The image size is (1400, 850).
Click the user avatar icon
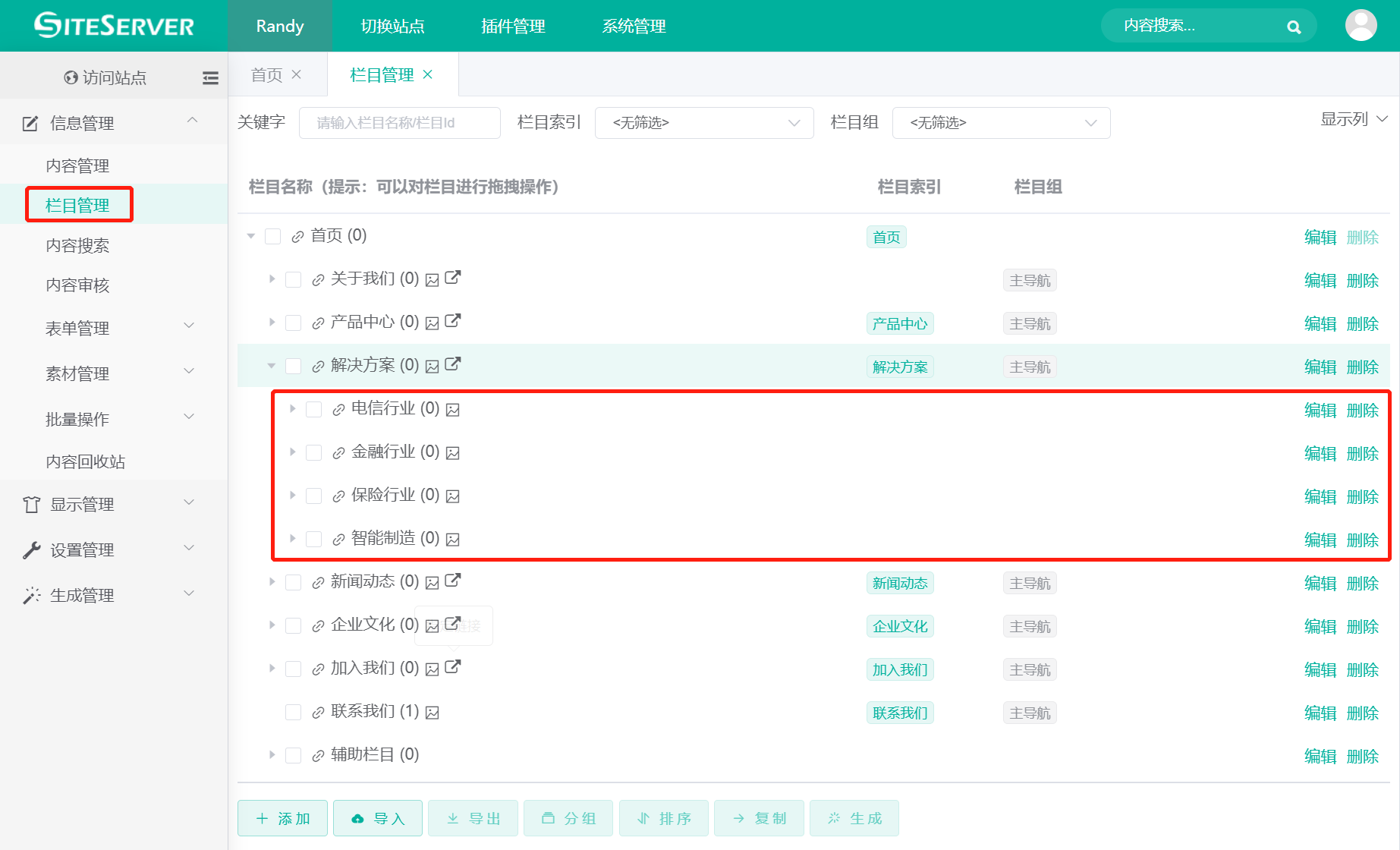1361,24
